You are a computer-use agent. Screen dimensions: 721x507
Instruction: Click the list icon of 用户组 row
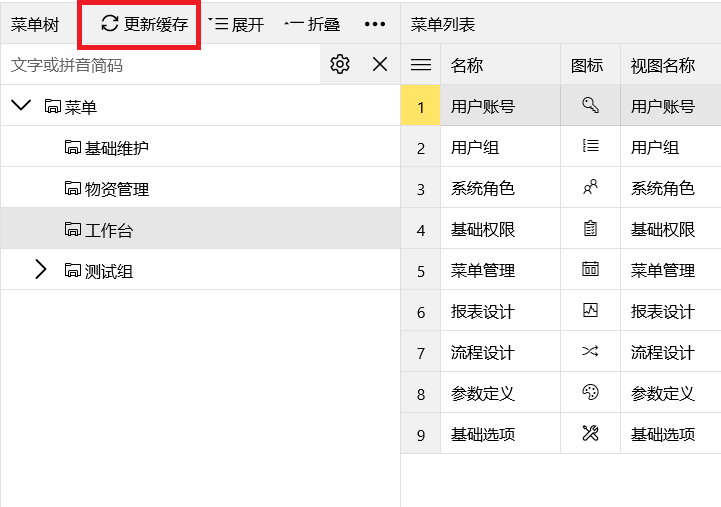(x=590, y=146)
